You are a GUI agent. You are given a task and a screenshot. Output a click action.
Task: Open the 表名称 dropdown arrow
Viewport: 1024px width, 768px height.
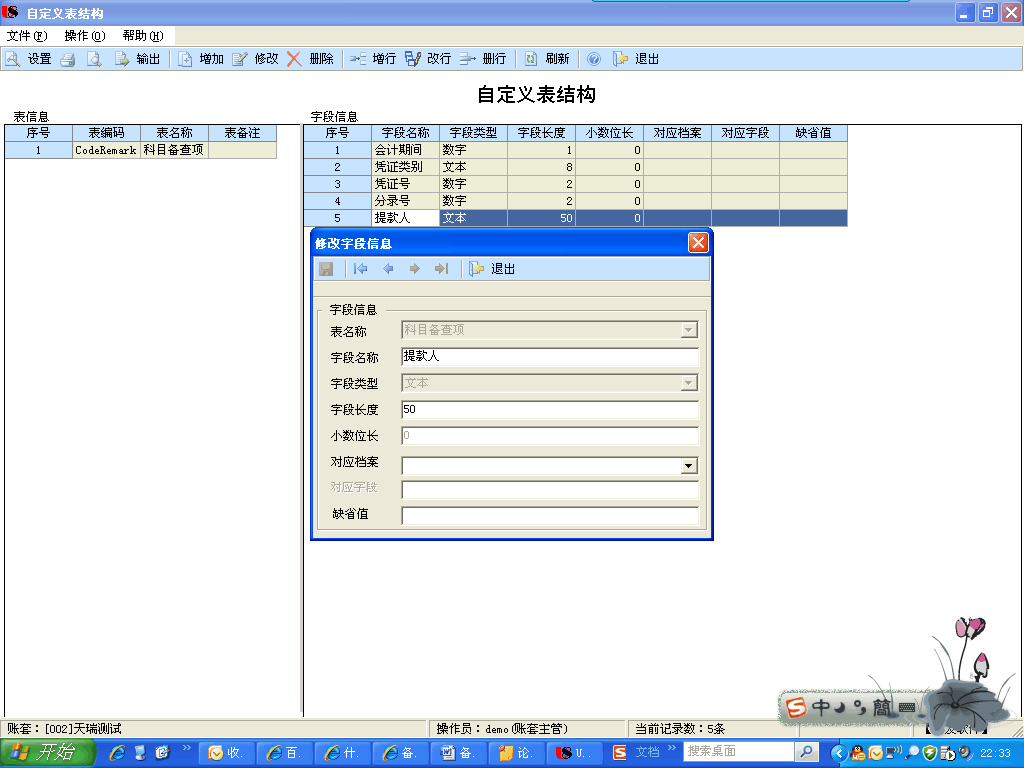click(x=688, y=330)
